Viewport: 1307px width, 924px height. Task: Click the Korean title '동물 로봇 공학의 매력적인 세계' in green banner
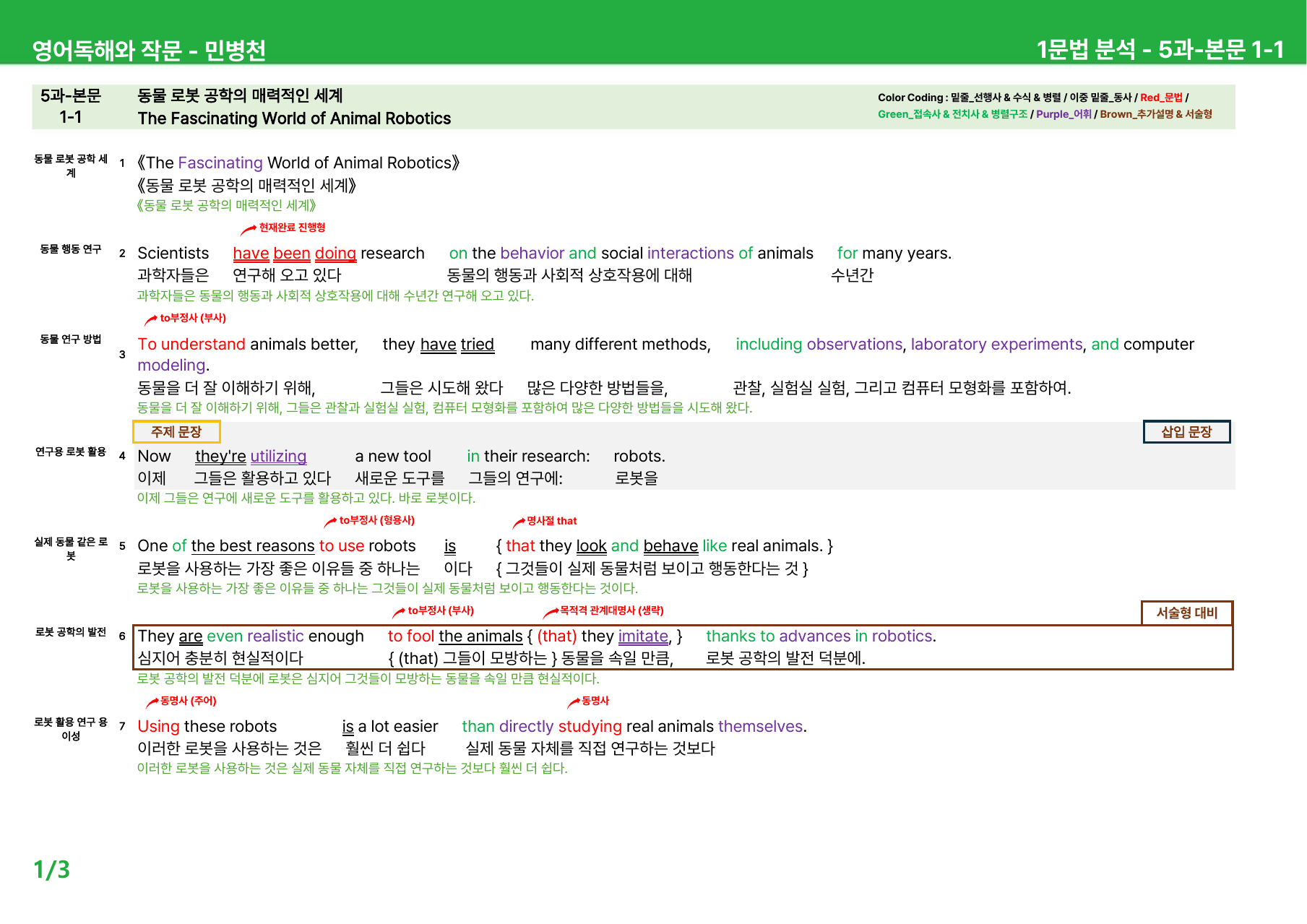(241, 95)
